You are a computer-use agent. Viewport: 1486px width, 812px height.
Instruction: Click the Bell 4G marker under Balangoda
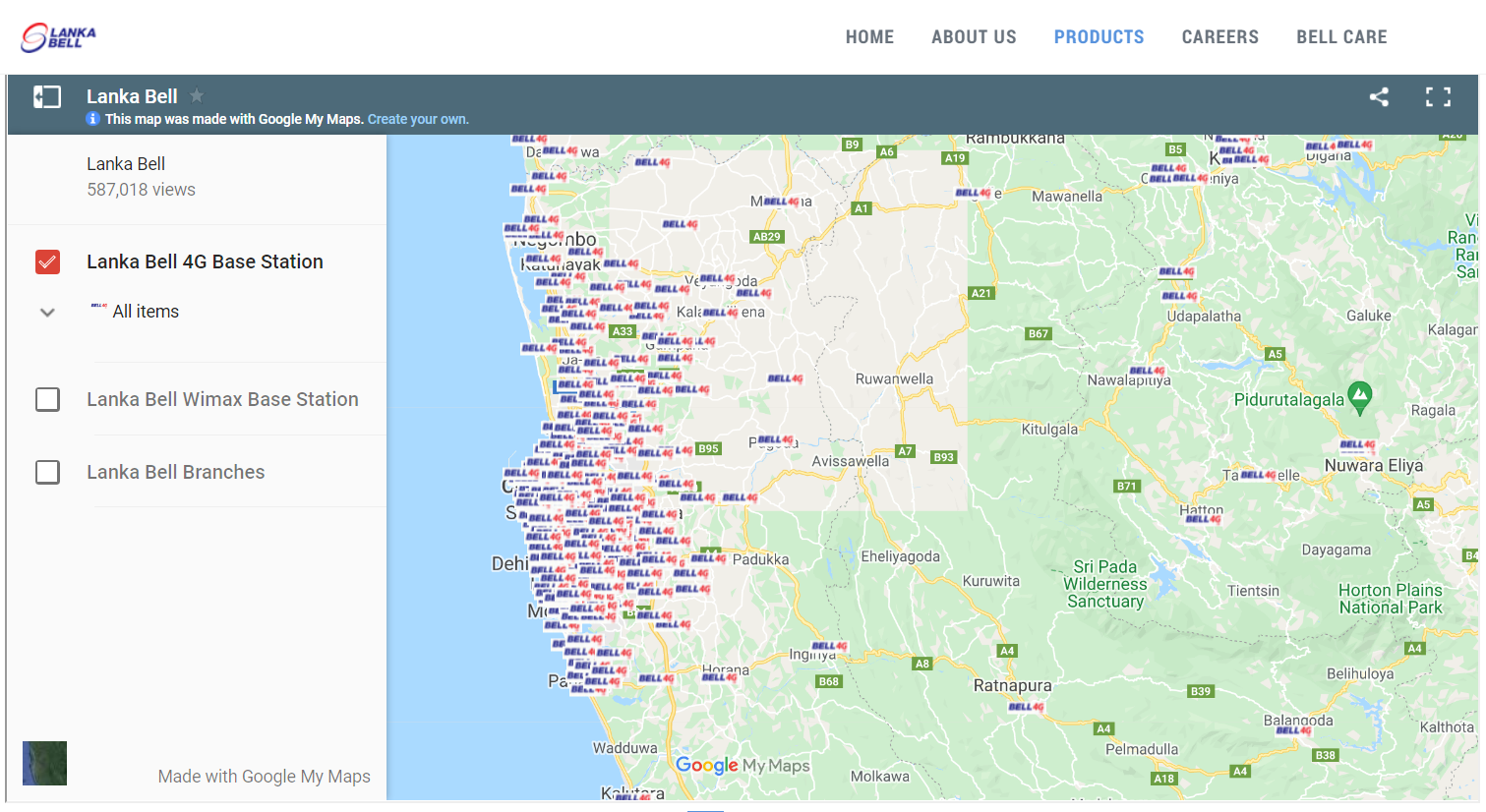pyautogui.click(x=1293, y=730)
